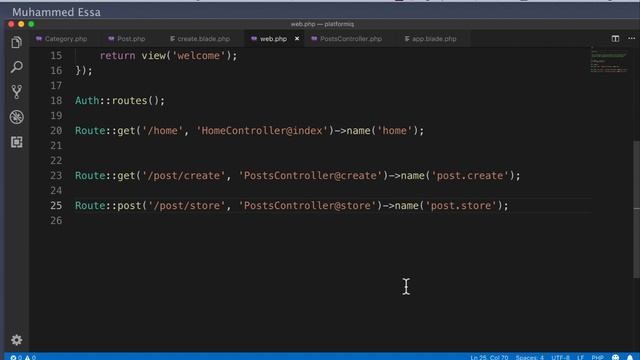Image resolution: width=640 pixels, height=360 pixels.
Task: Click the 'post.store' route name
Action: [x=461, y=205]
